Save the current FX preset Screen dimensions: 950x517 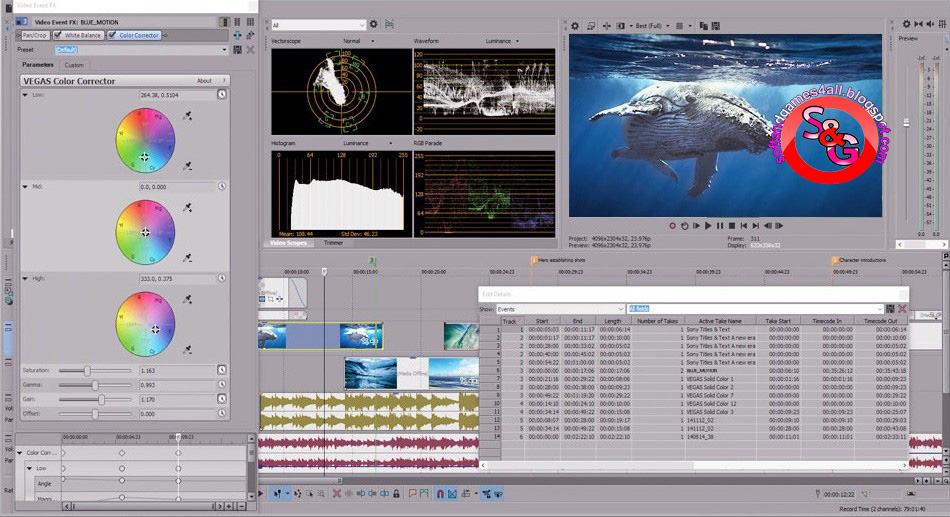(238, 50)
